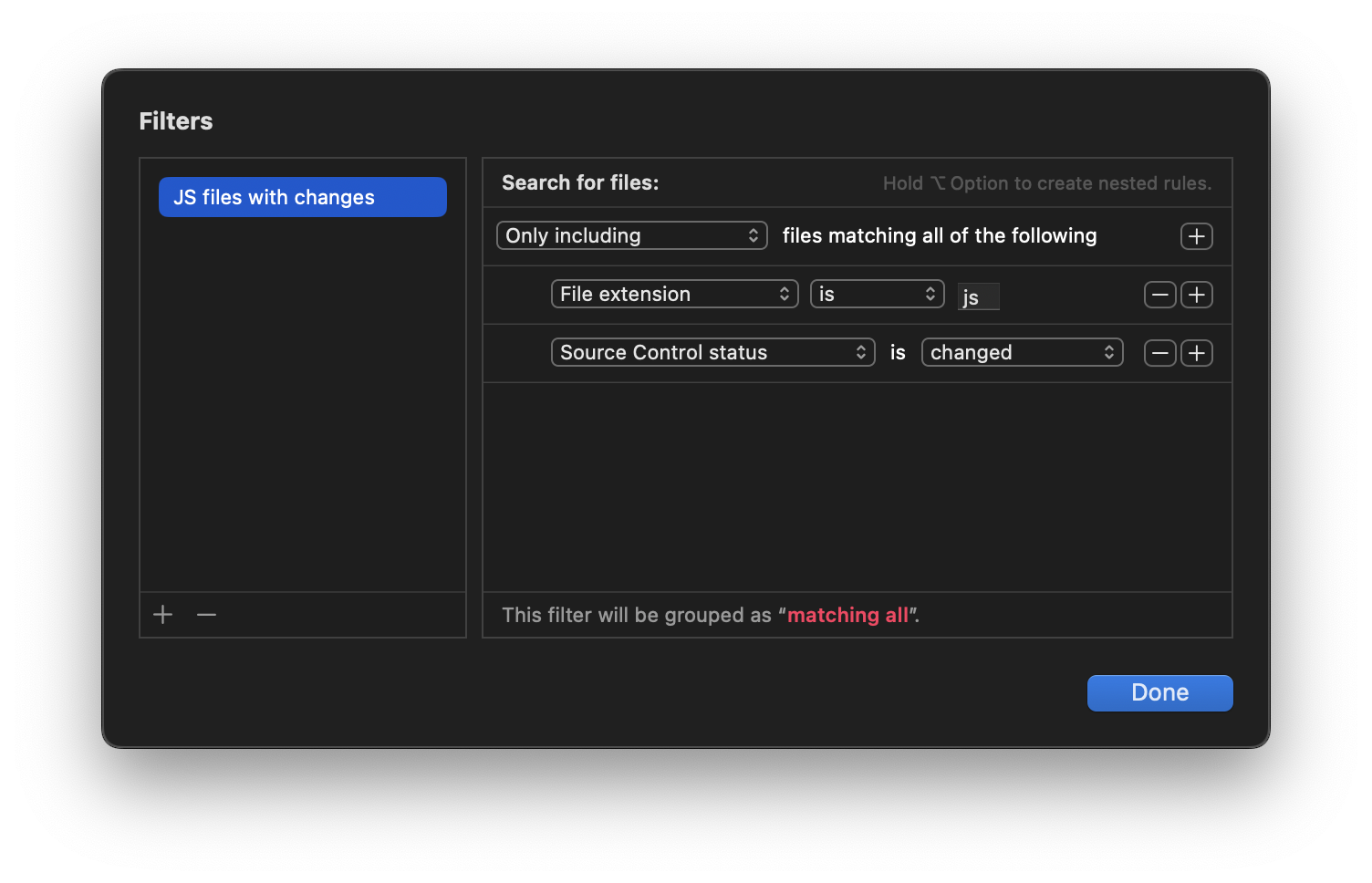Click the 'matching all' highlighted text
The width and height of the screenshot is (1372, 883).
tap(847, 615)
